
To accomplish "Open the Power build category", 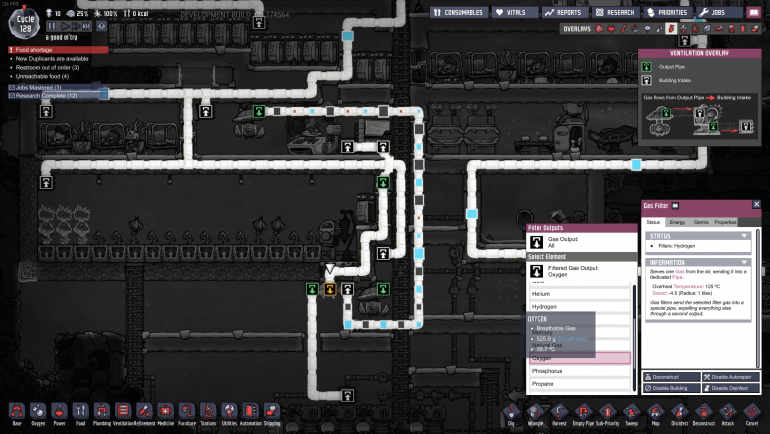I will pos(59,414).
